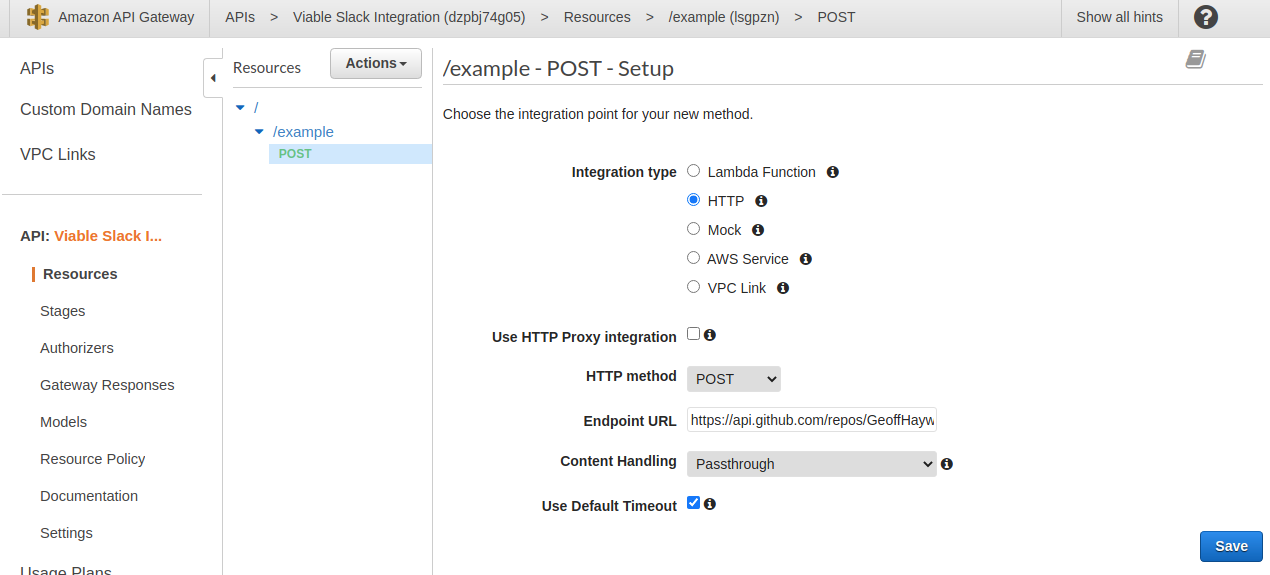Open Documentation section in sidebar
1270x575 pixels.
(89, 496)
